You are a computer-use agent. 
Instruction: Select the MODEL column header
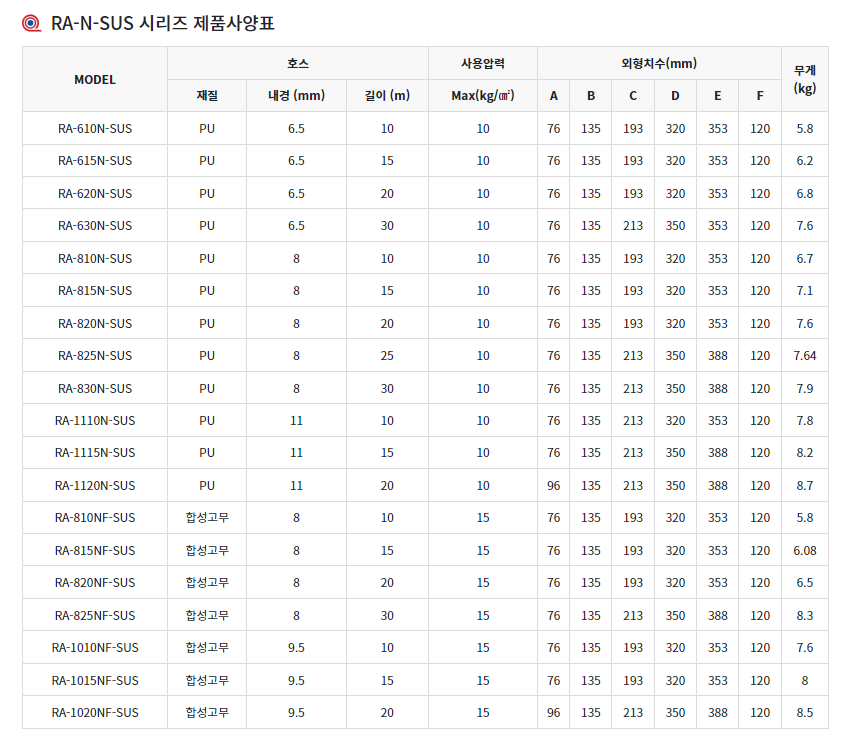pos(95,80)
